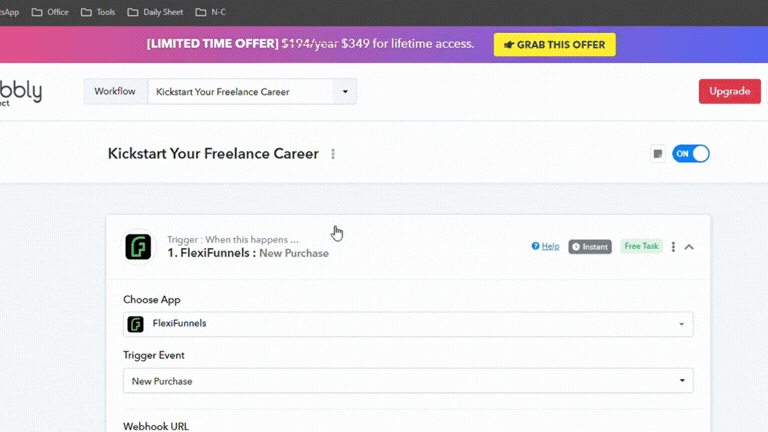Click the FlexiFunnels trigger logo
Image resolution: width=768 pixels, height=432 pixels.
[138, 246]
